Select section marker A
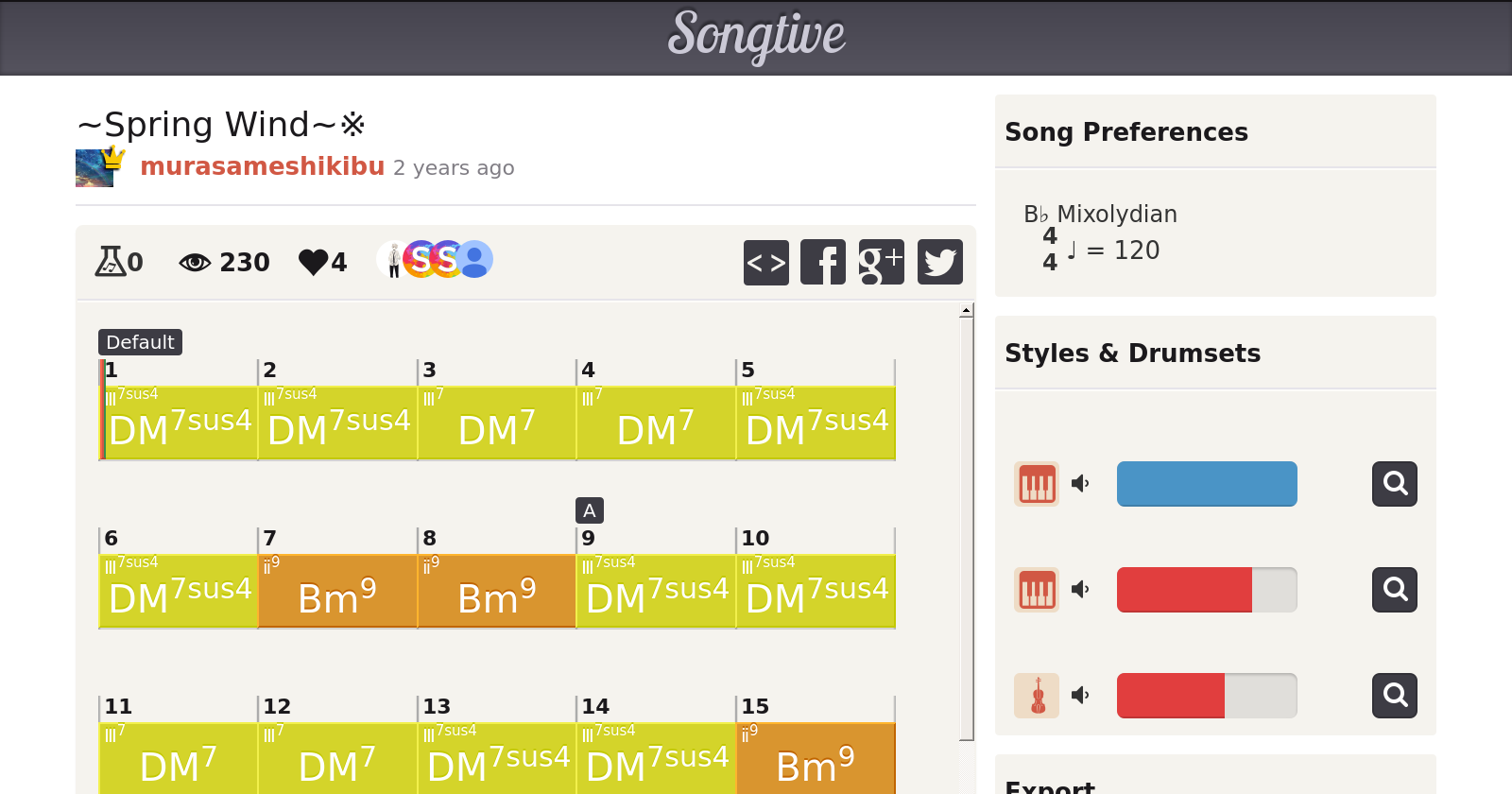This screenshot has width=1512, height=794. [x=589, y=510]
